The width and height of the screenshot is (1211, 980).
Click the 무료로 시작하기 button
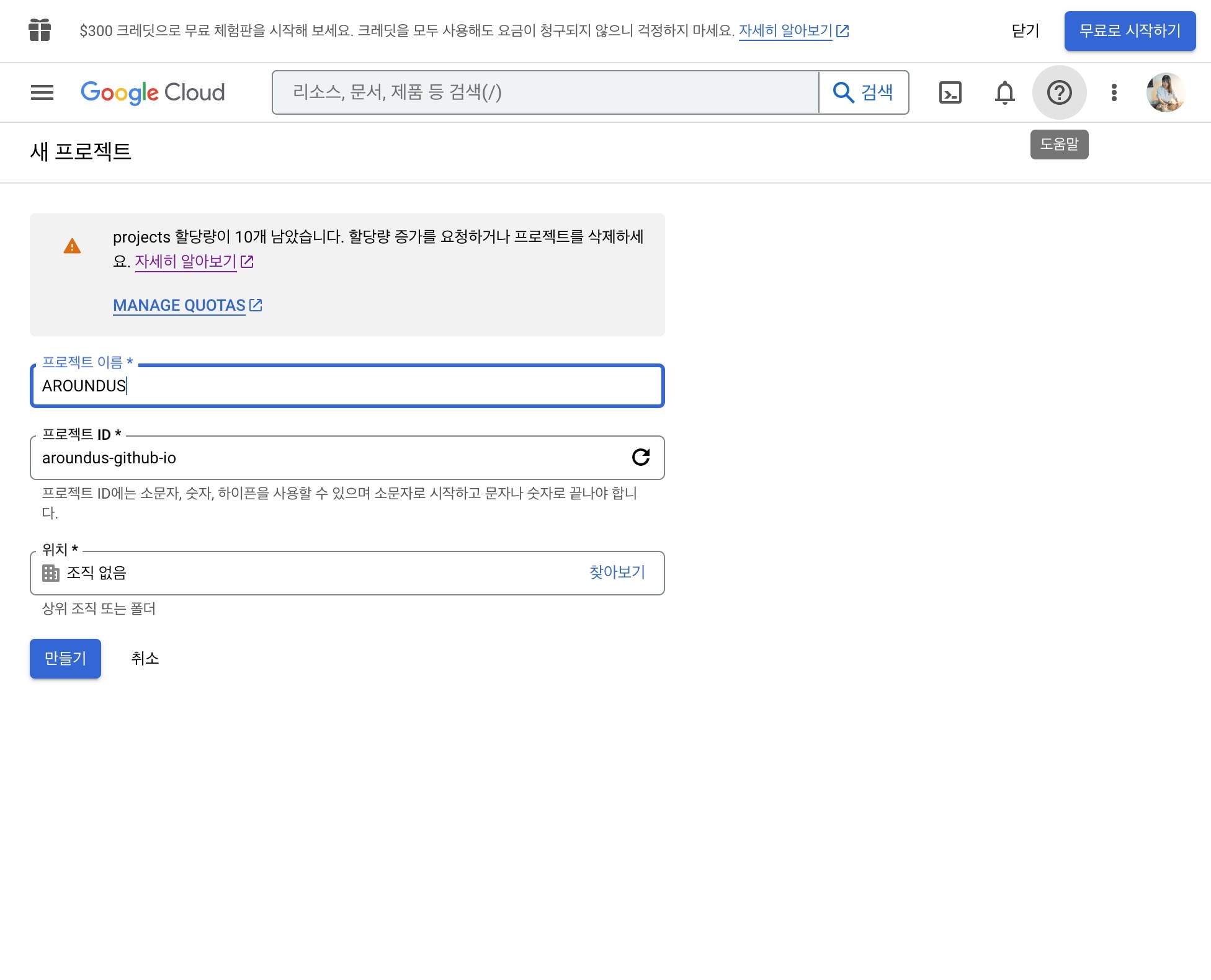pos(1130,30)
